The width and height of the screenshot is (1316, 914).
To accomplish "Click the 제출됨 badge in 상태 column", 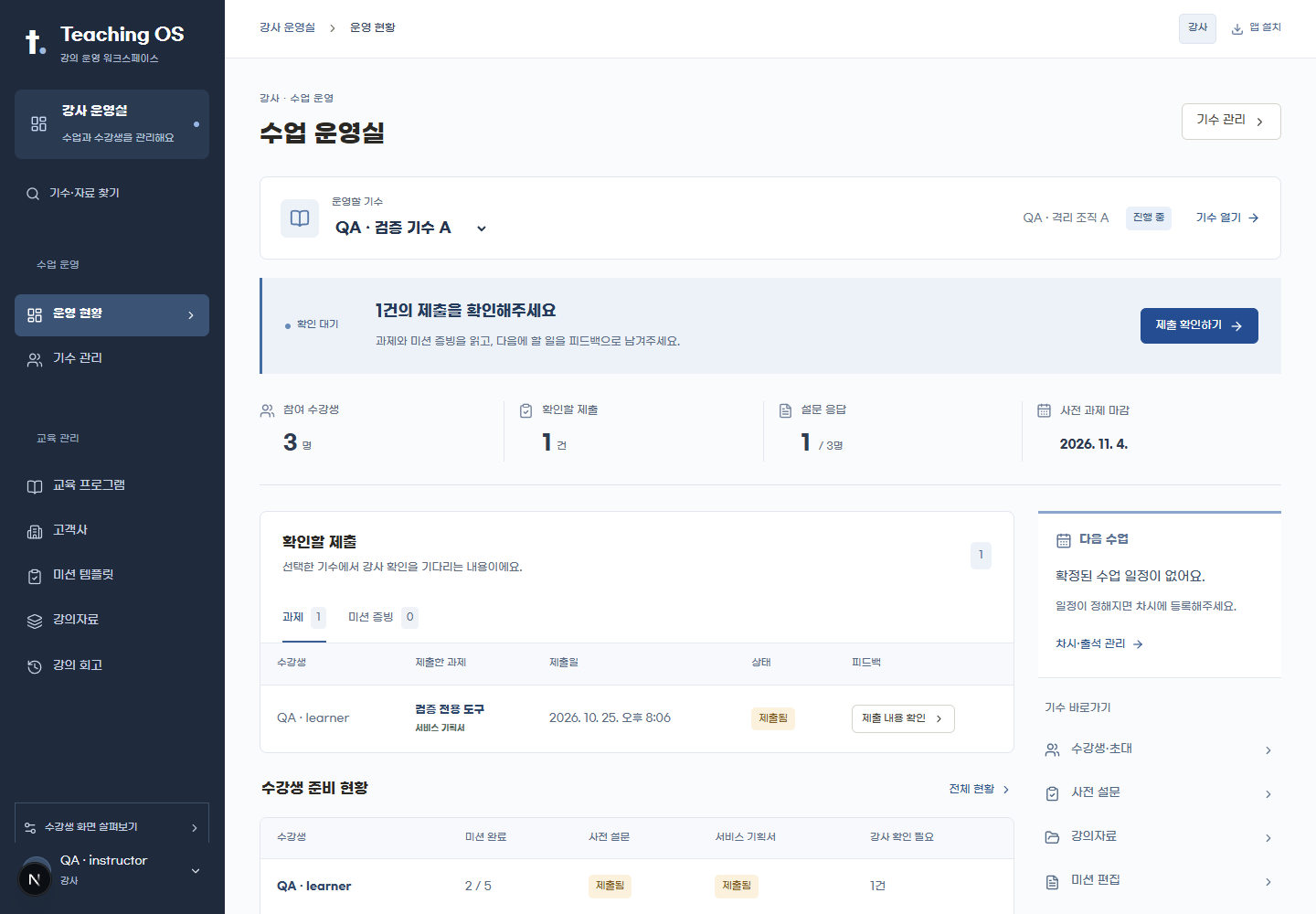I will point(773,718).
